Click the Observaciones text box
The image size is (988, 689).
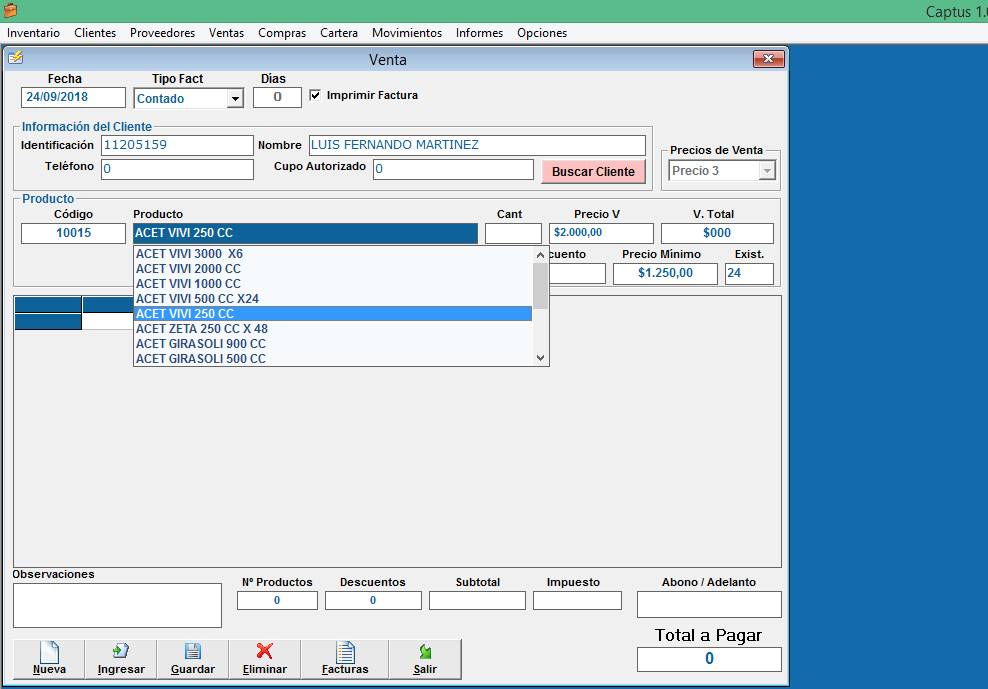pos(117,605)
